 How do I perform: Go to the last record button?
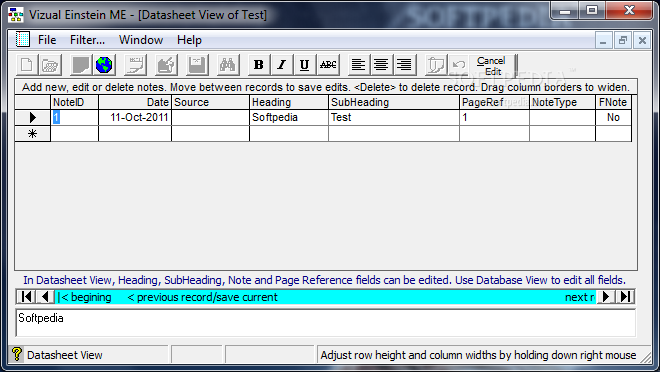(625, 297)
